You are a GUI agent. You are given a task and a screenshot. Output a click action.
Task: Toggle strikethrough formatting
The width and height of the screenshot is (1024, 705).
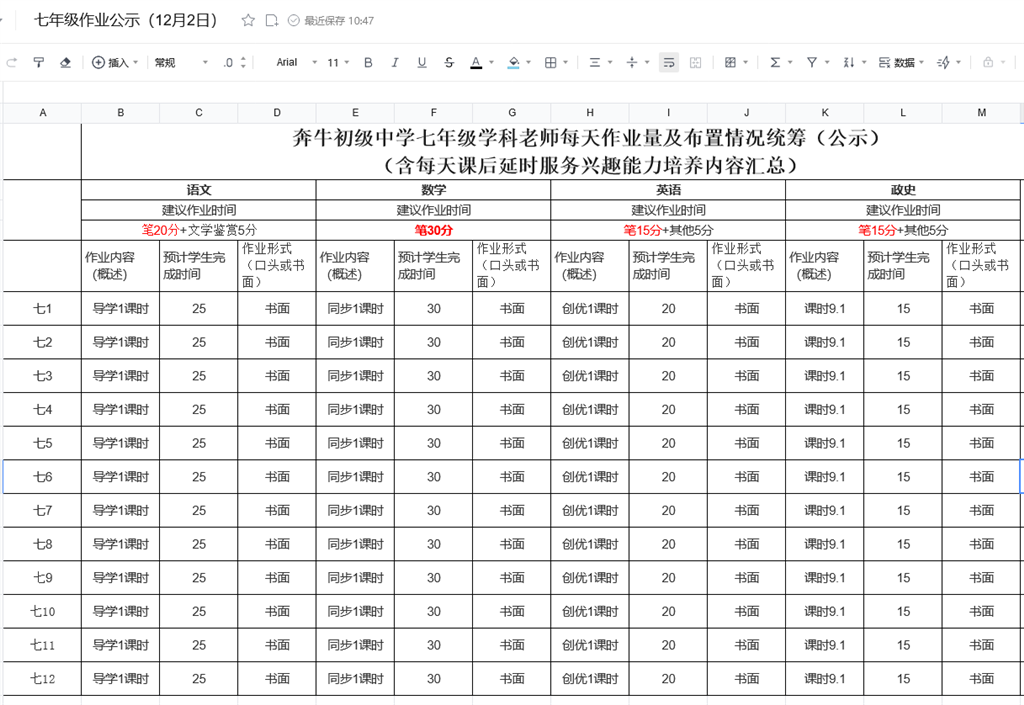449,63
